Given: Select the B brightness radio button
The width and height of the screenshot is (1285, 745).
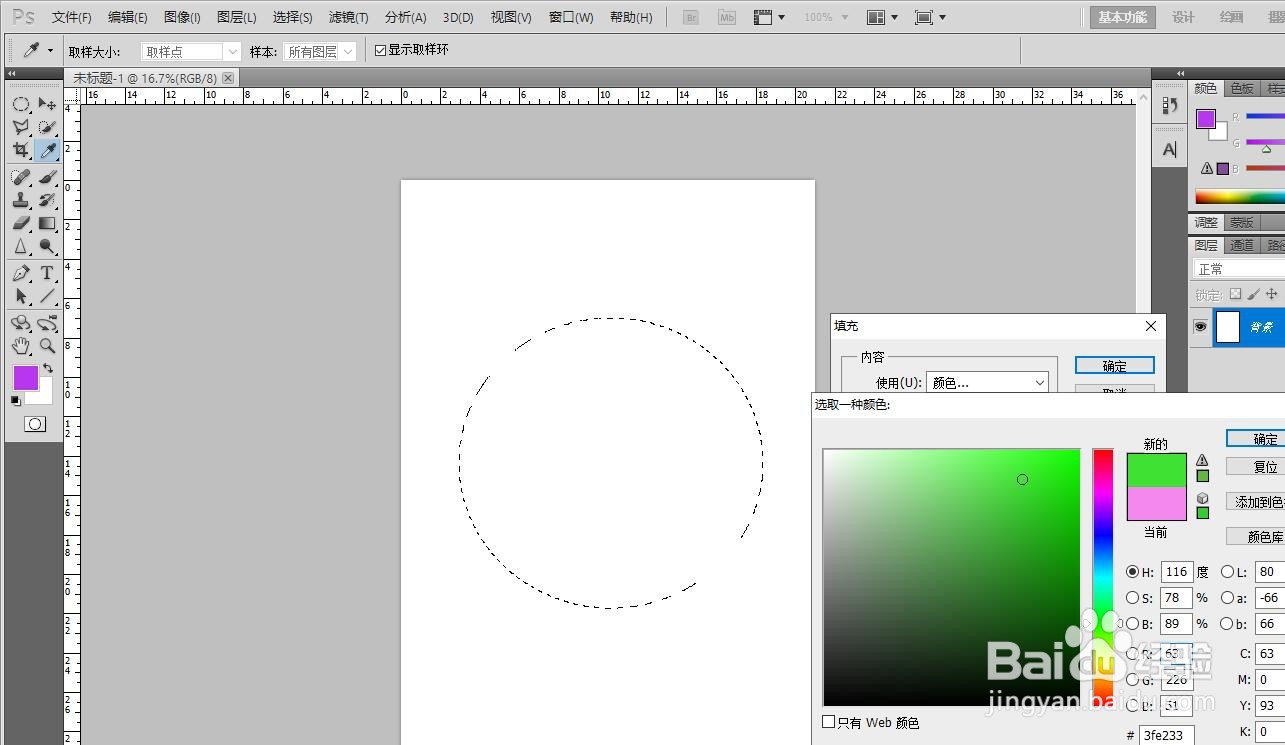Looking at the screenshot, I should tap(1132, 624).
